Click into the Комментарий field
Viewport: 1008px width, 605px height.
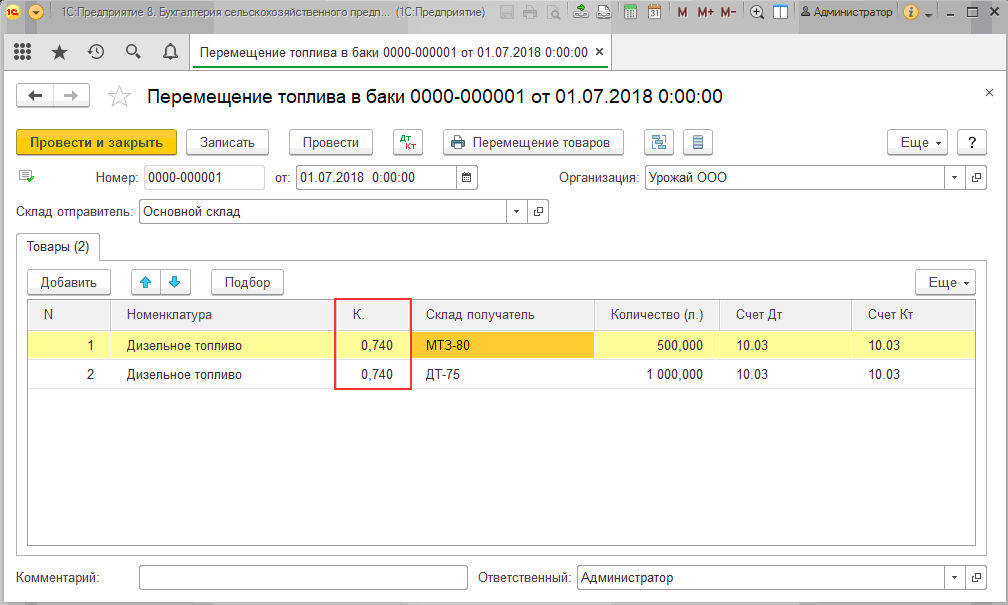coord(303,578)
